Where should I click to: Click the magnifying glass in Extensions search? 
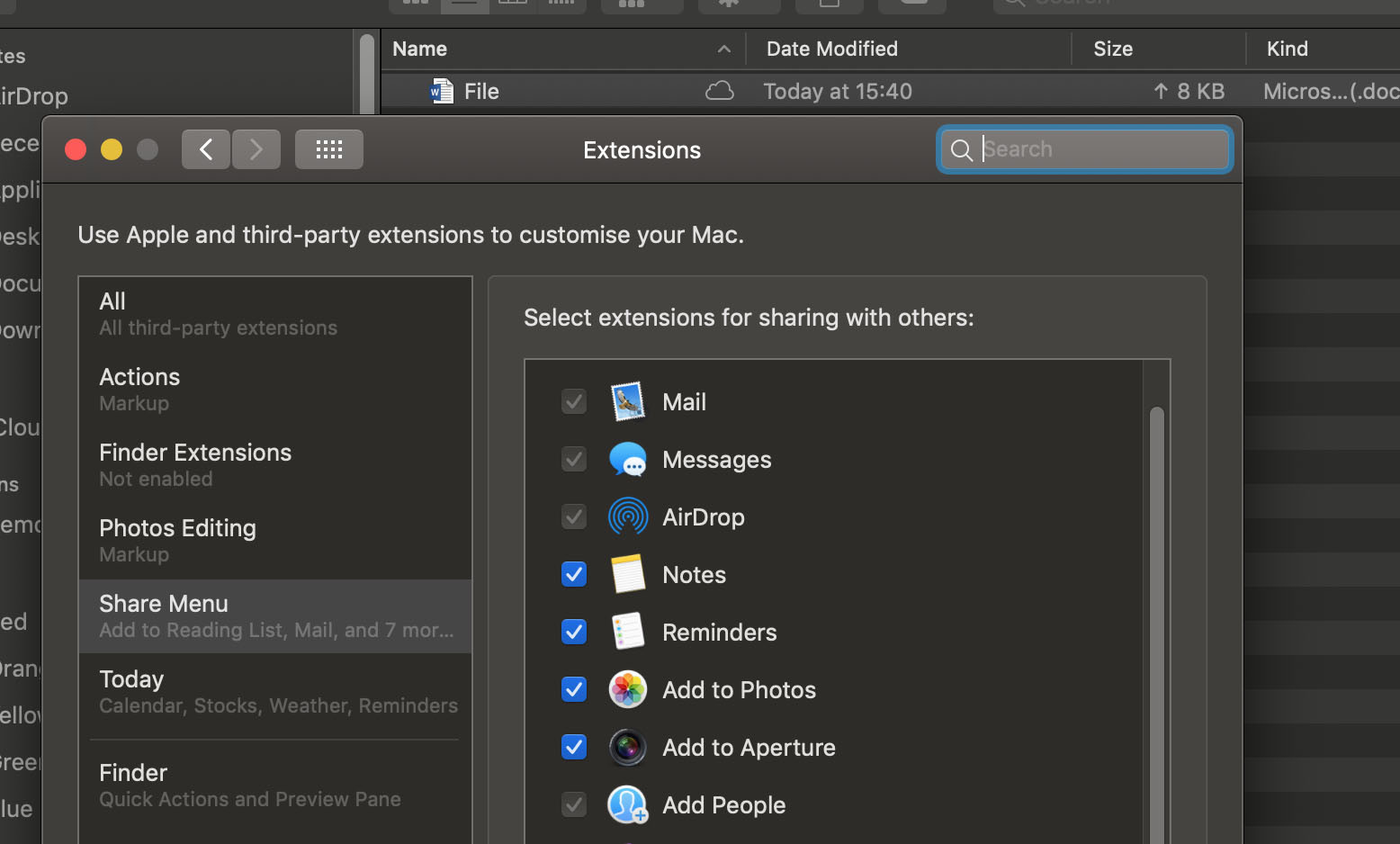click(x=962, y=149)
